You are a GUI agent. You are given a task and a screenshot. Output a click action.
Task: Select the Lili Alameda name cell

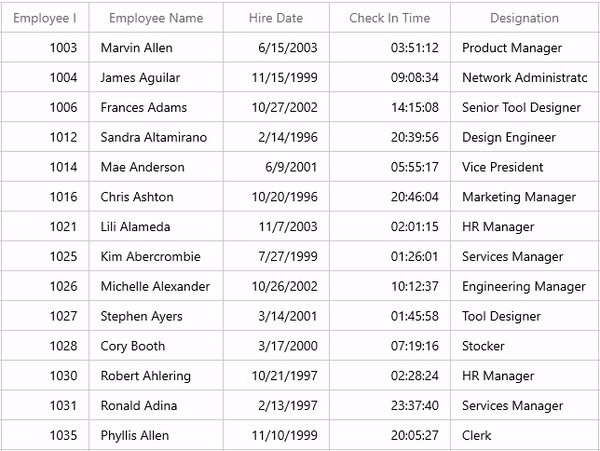136,227
